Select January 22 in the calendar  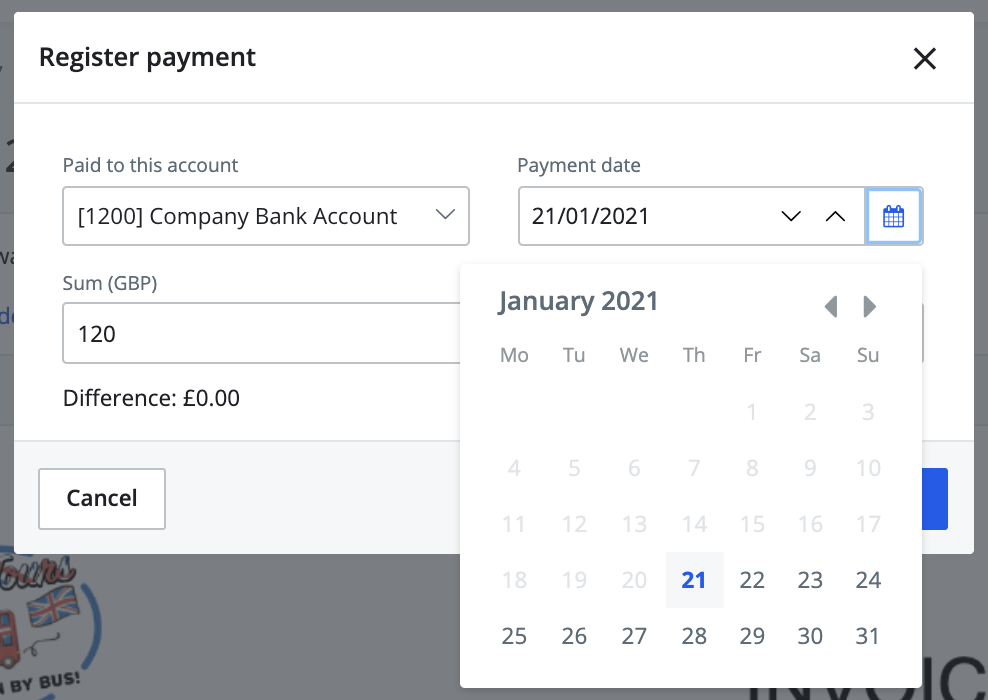pyautogui.click(x=752, y=580)
